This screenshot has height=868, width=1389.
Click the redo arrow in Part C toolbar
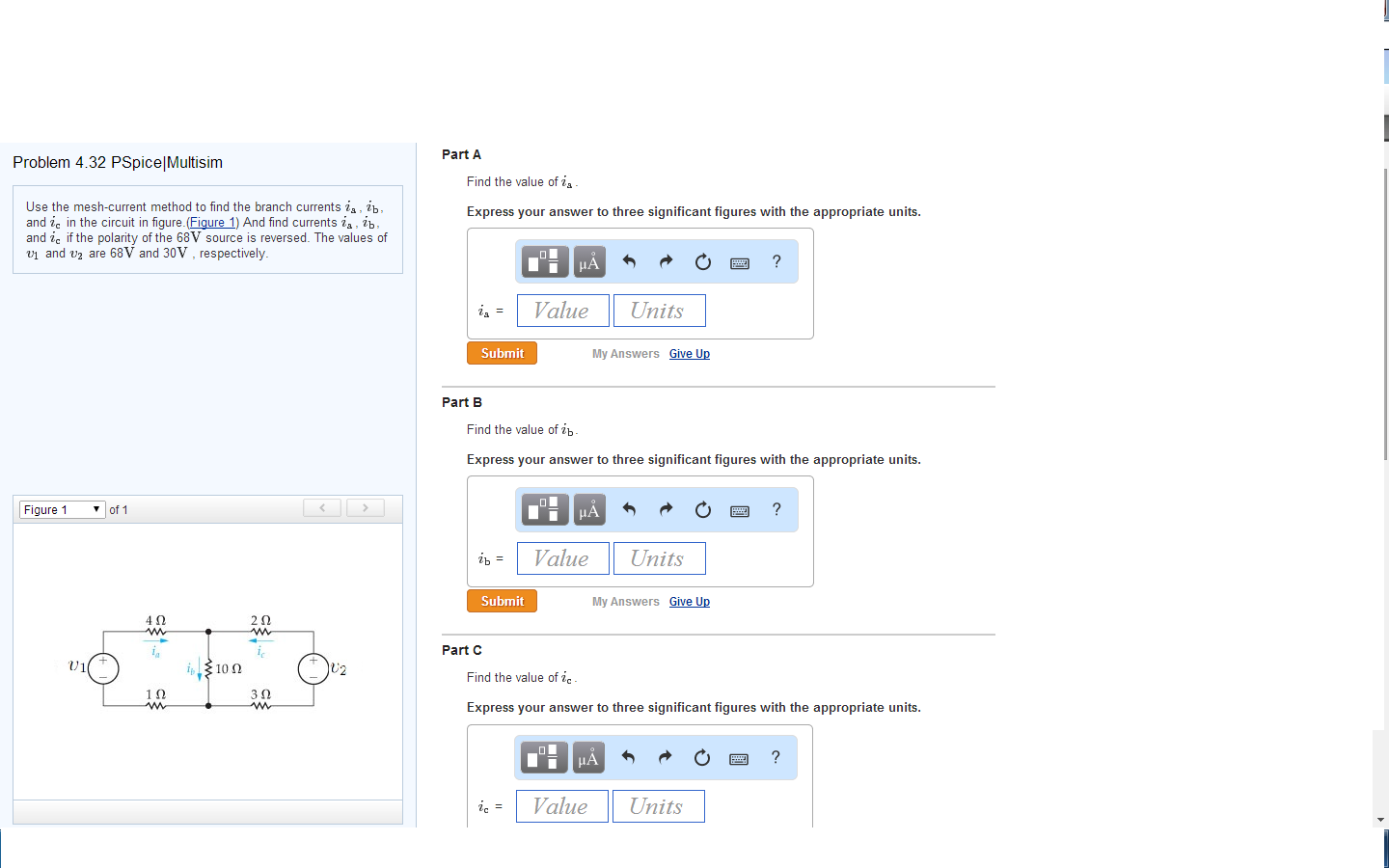[x=666, y=757]
